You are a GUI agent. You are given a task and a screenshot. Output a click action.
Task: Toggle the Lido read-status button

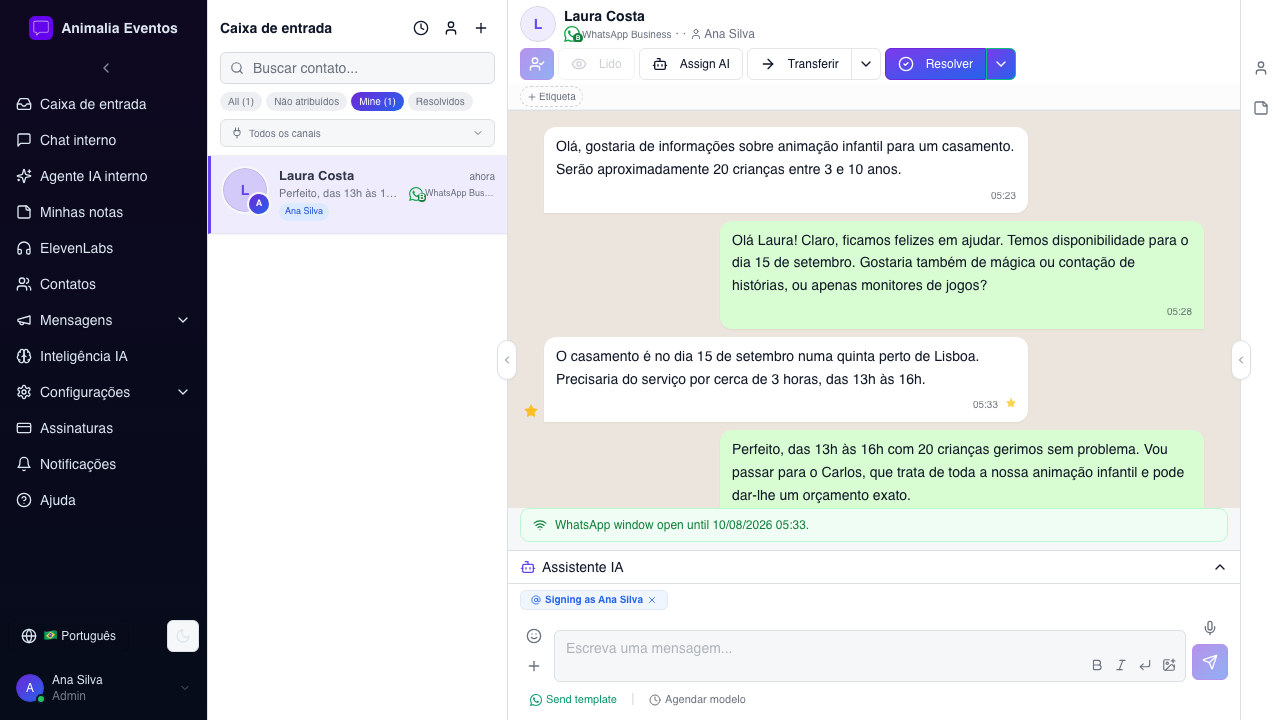tap(596, 64)
